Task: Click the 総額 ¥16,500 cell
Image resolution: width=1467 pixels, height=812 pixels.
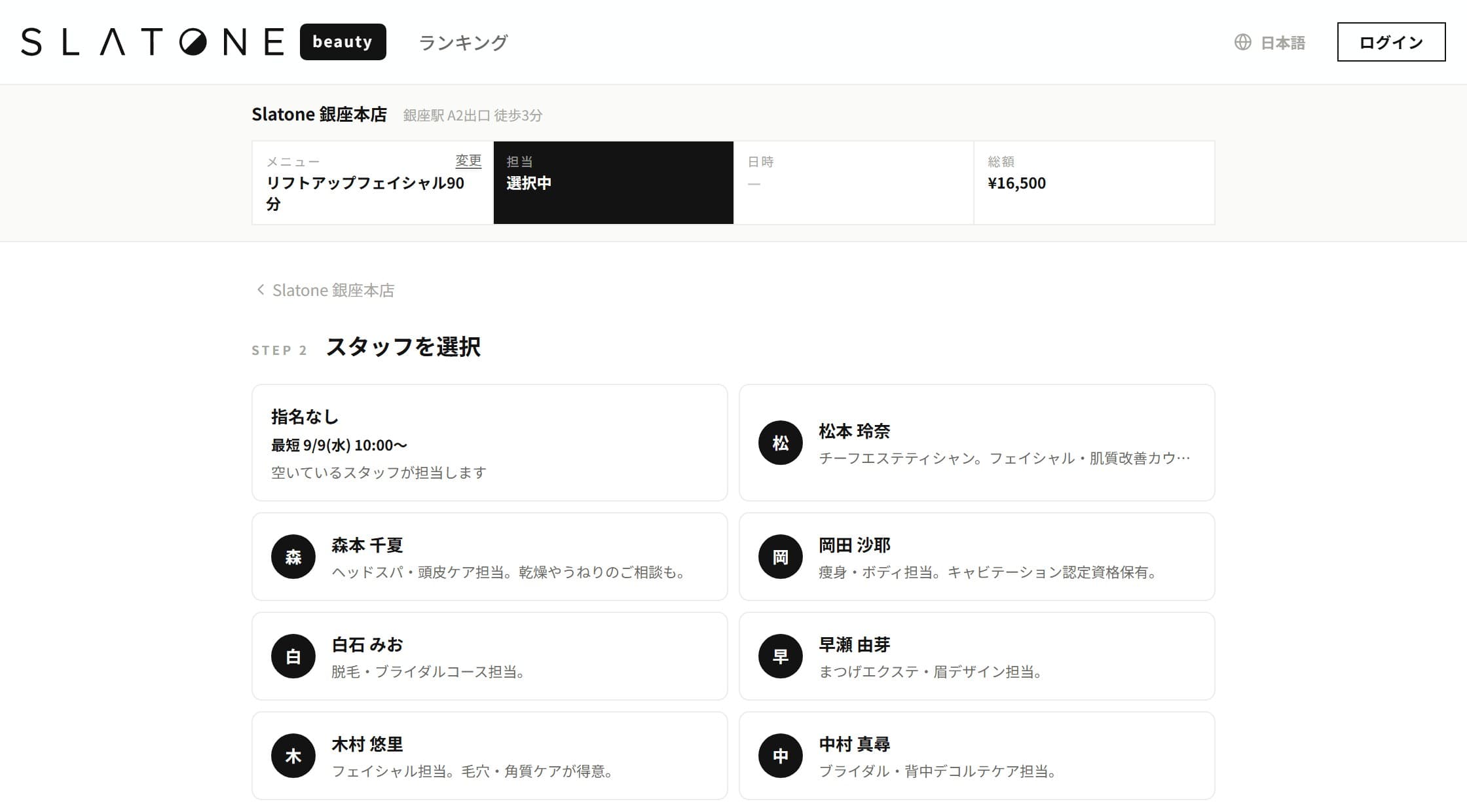Action: tap(1094, 183)
